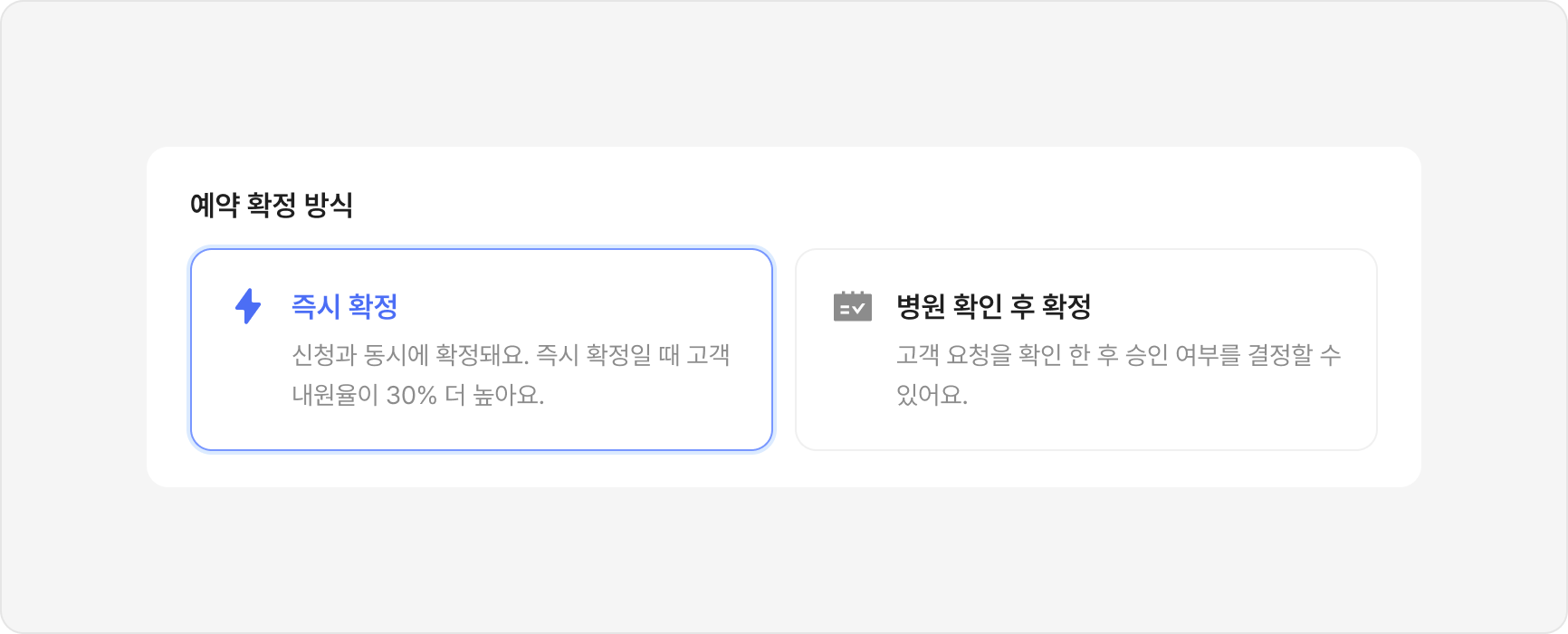Image resolution: width=1568 pixels, height=634 pixels.
Task: Click the 병원 확인 후 확정 title text
Action: point(993,306)
